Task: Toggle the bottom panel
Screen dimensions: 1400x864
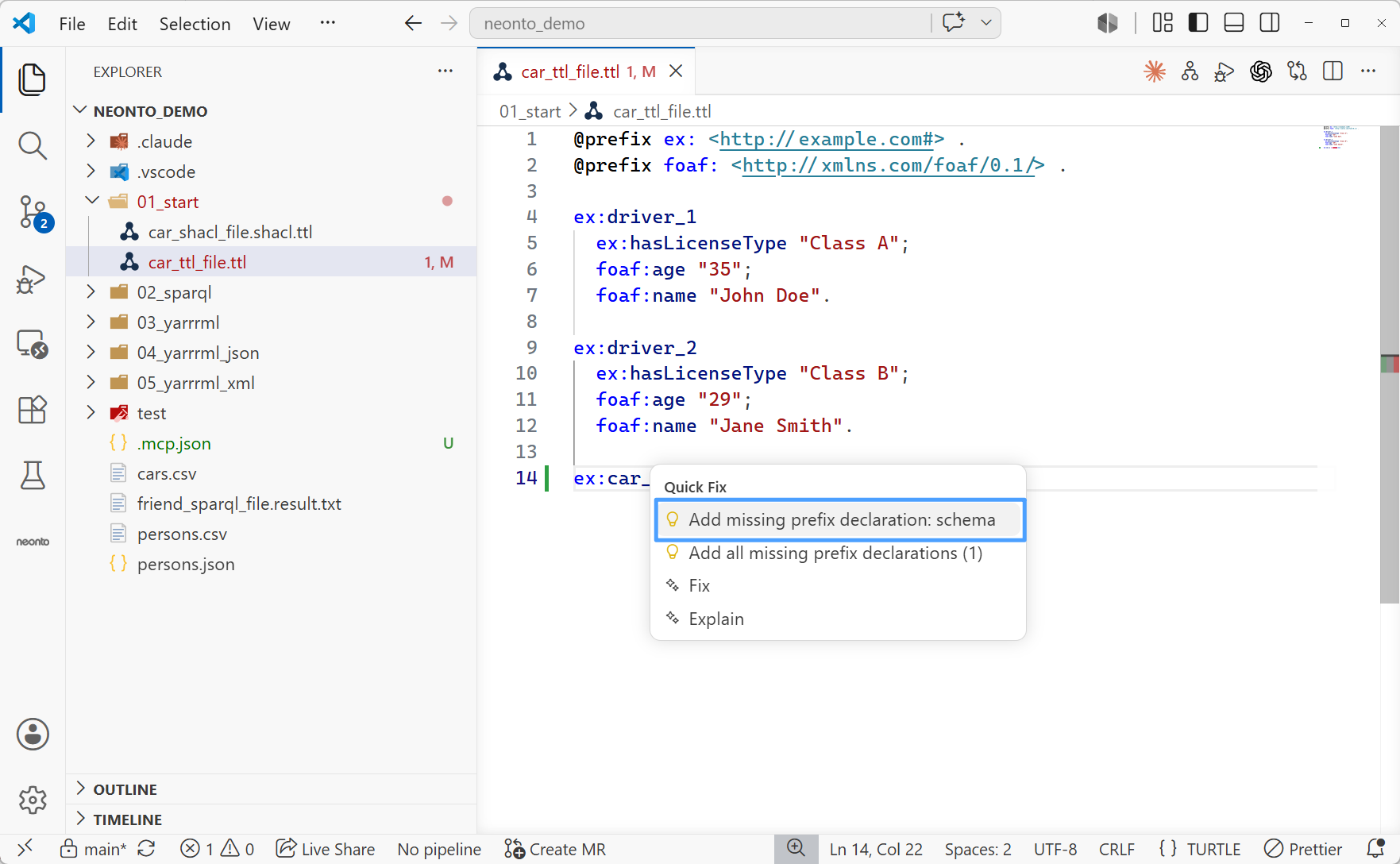Action: click(x=1233, y=23)
